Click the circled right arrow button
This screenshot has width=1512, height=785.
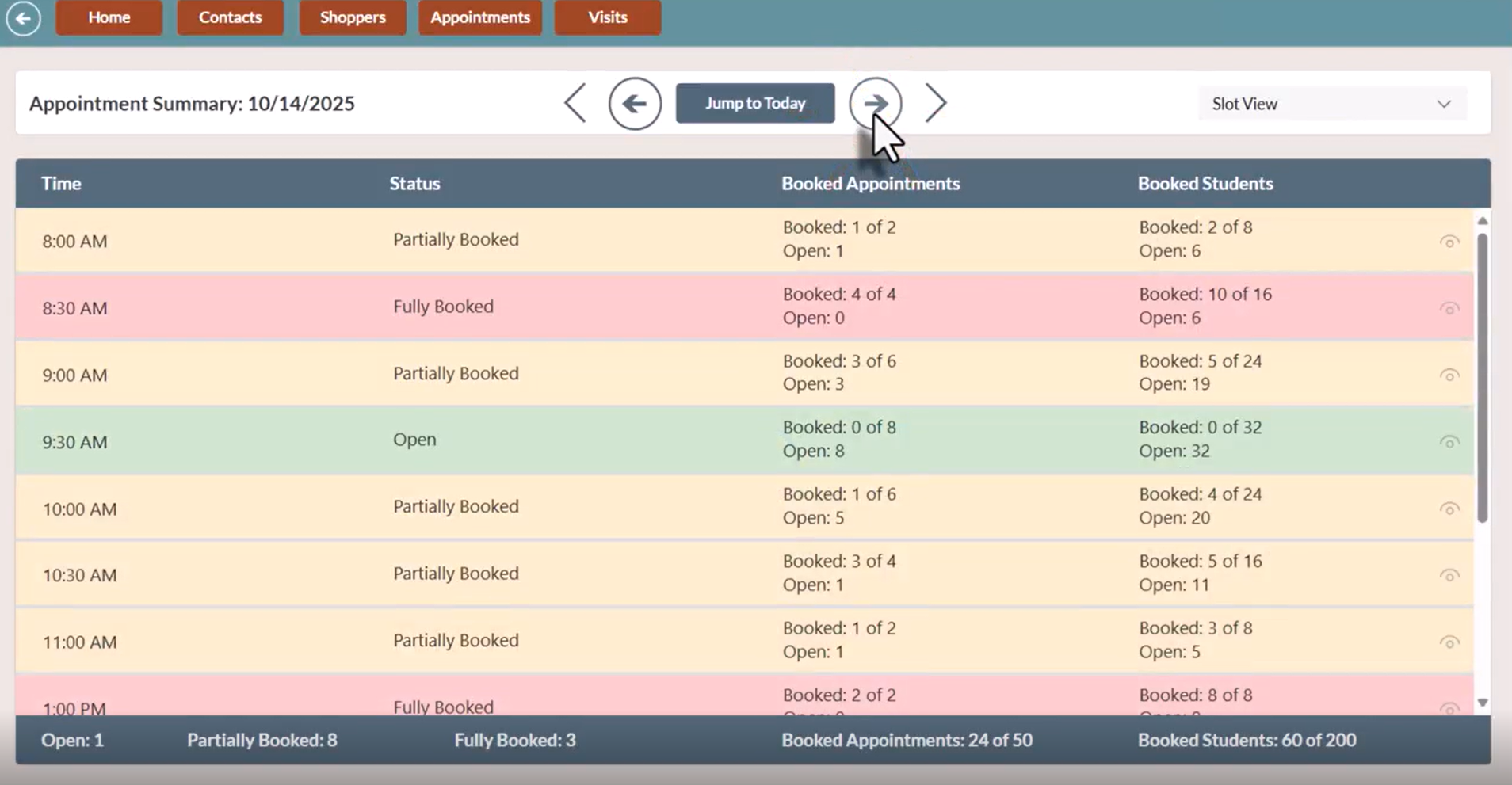pyautogui.click(x=875, y=103)
